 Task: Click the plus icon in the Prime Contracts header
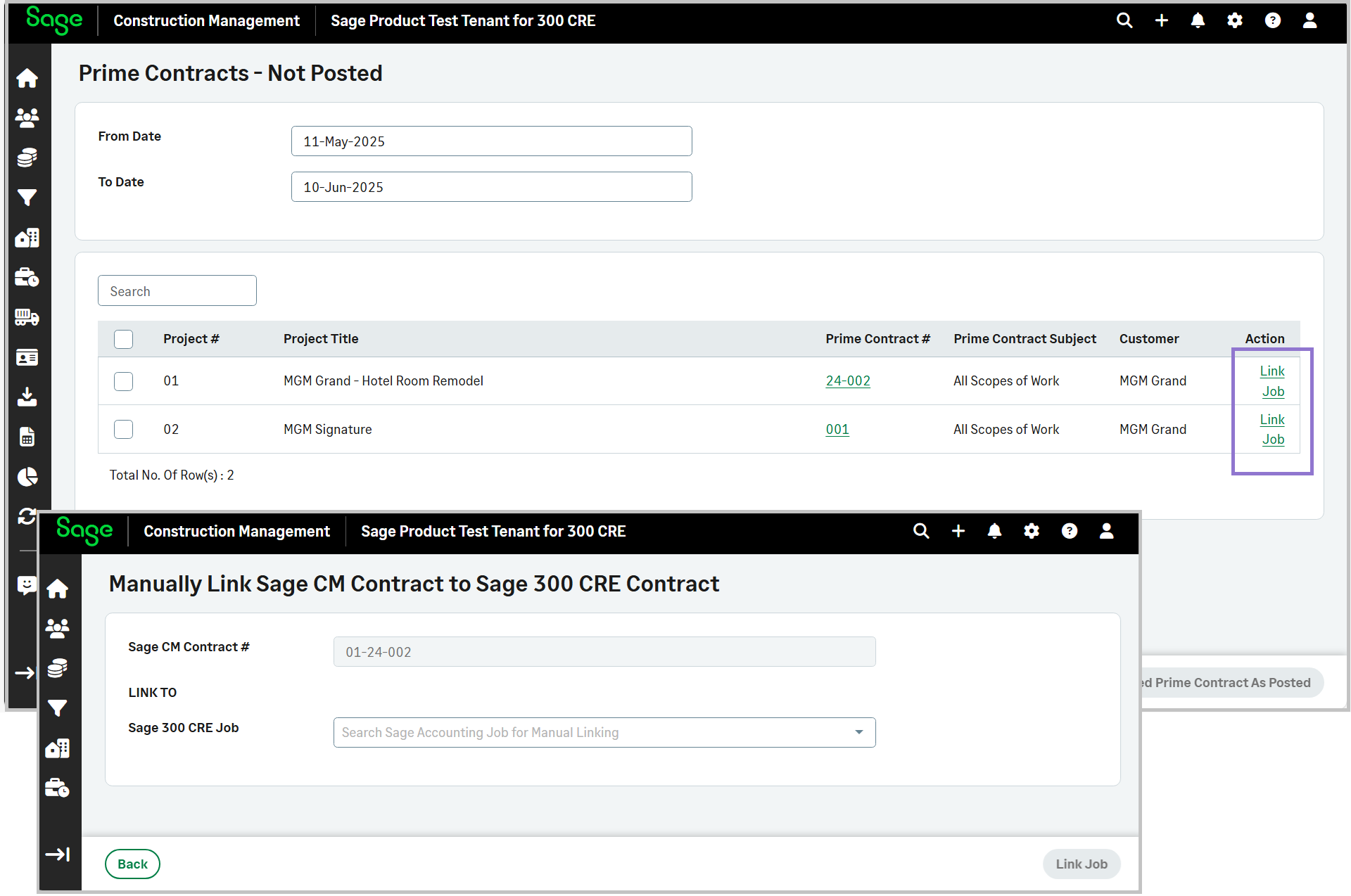(1162, 20)
